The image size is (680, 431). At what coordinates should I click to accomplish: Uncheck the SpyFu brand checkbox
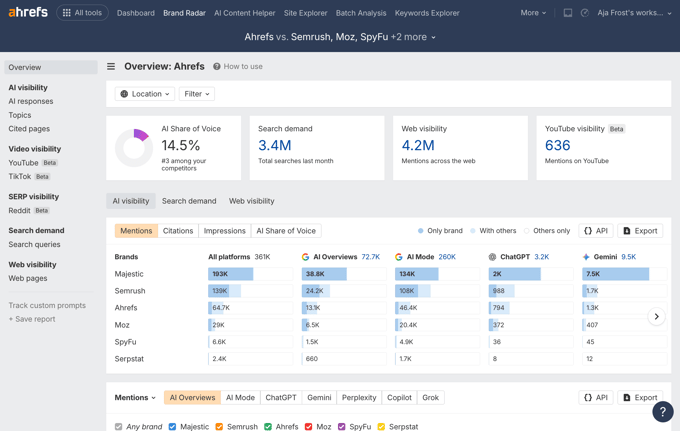(341, 427)
